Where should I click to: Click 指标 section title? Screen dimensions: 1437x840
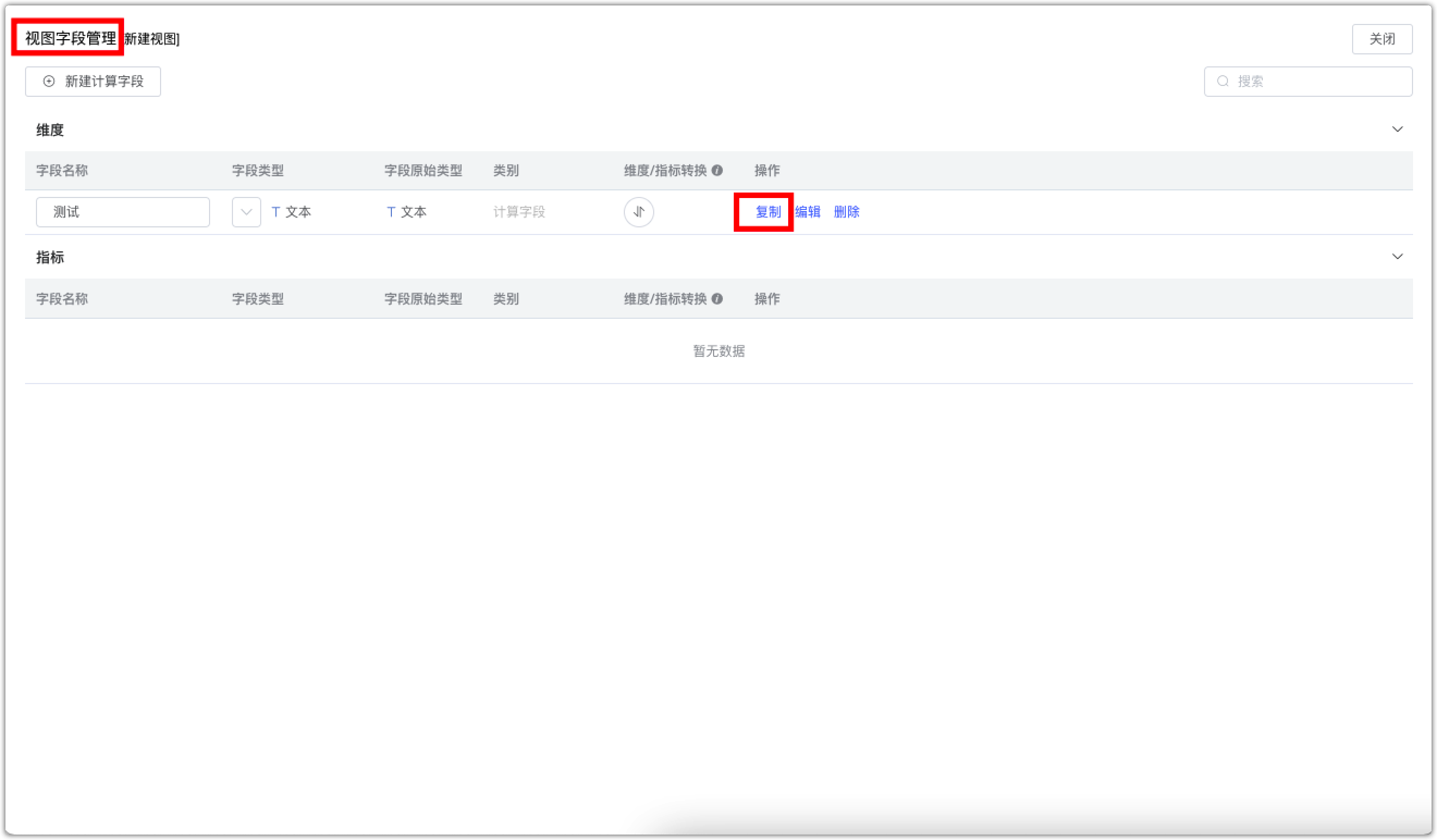[50, 257]
